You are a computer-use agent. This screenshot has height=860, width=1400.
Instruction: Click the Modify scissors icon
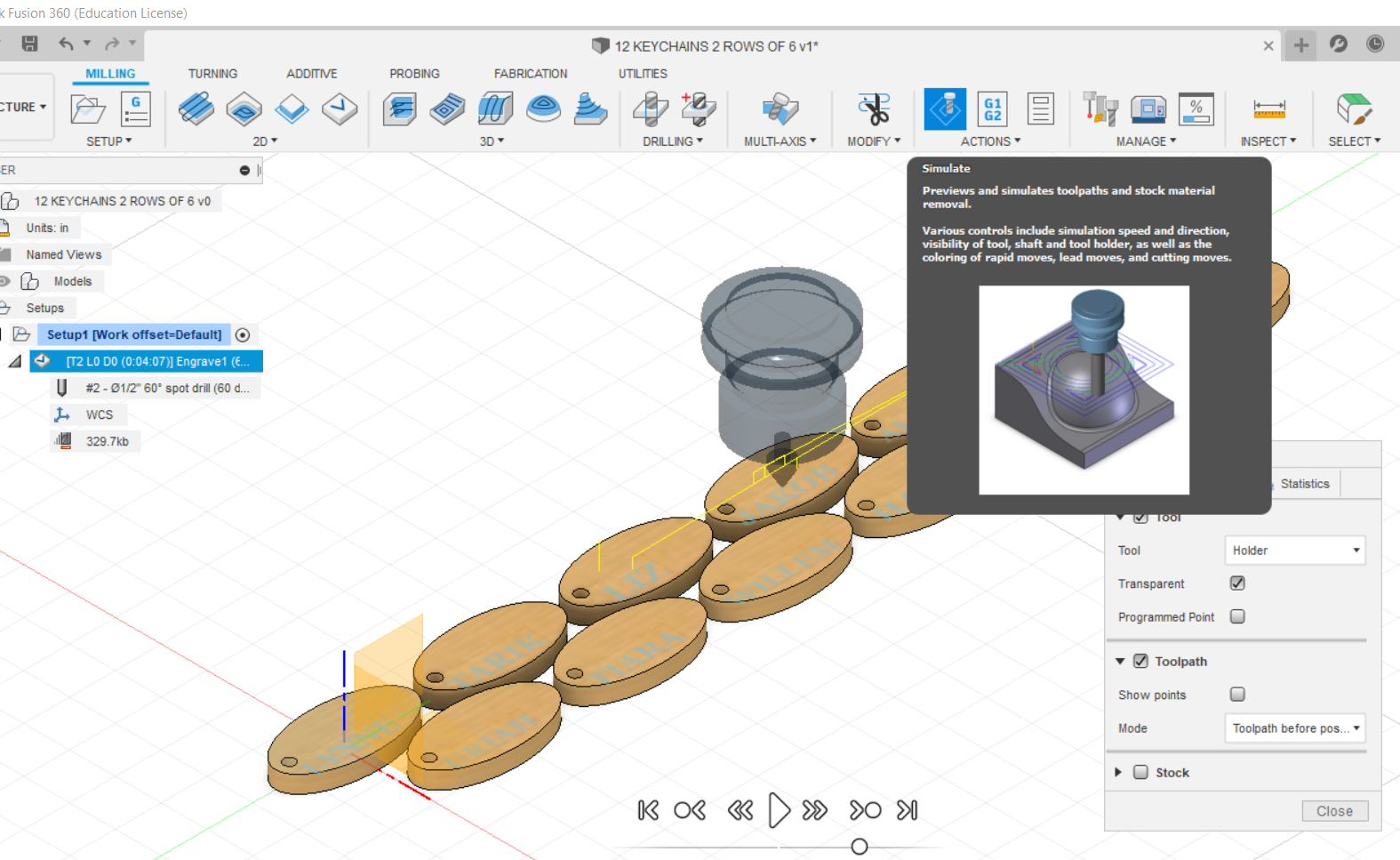click(x=874, y=109)
